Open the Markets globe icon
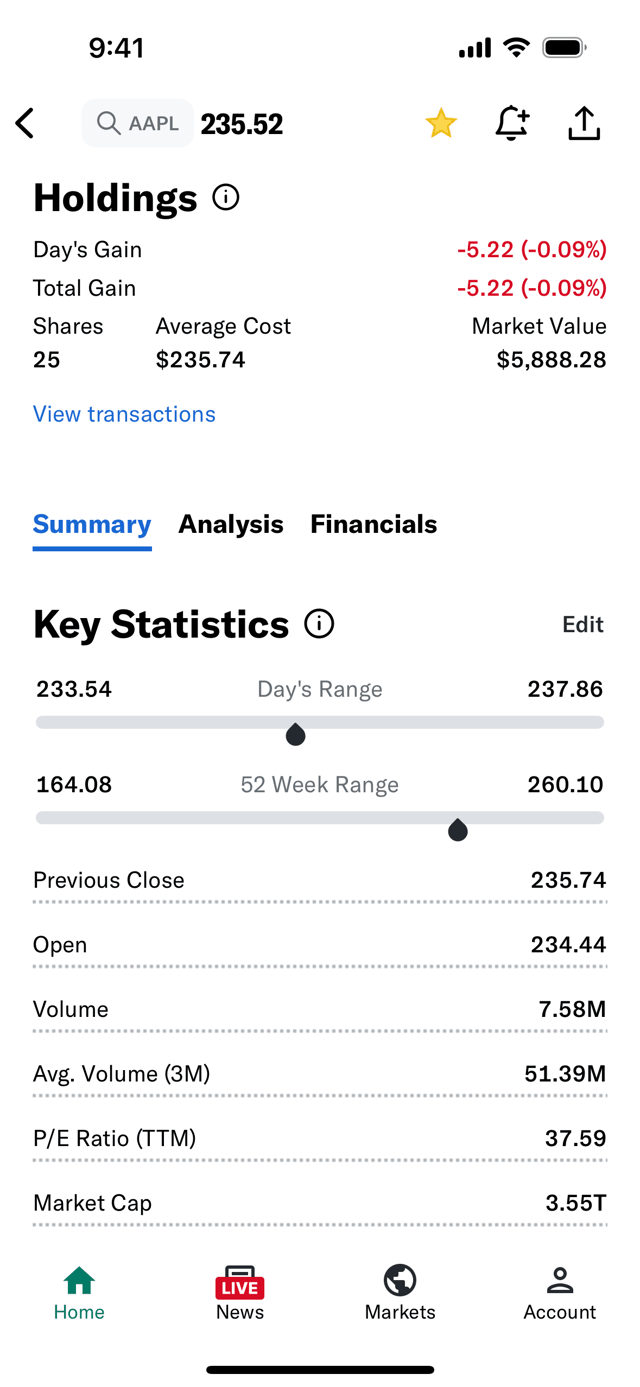The image size is (640, 1387). (x=400, y=1280)
